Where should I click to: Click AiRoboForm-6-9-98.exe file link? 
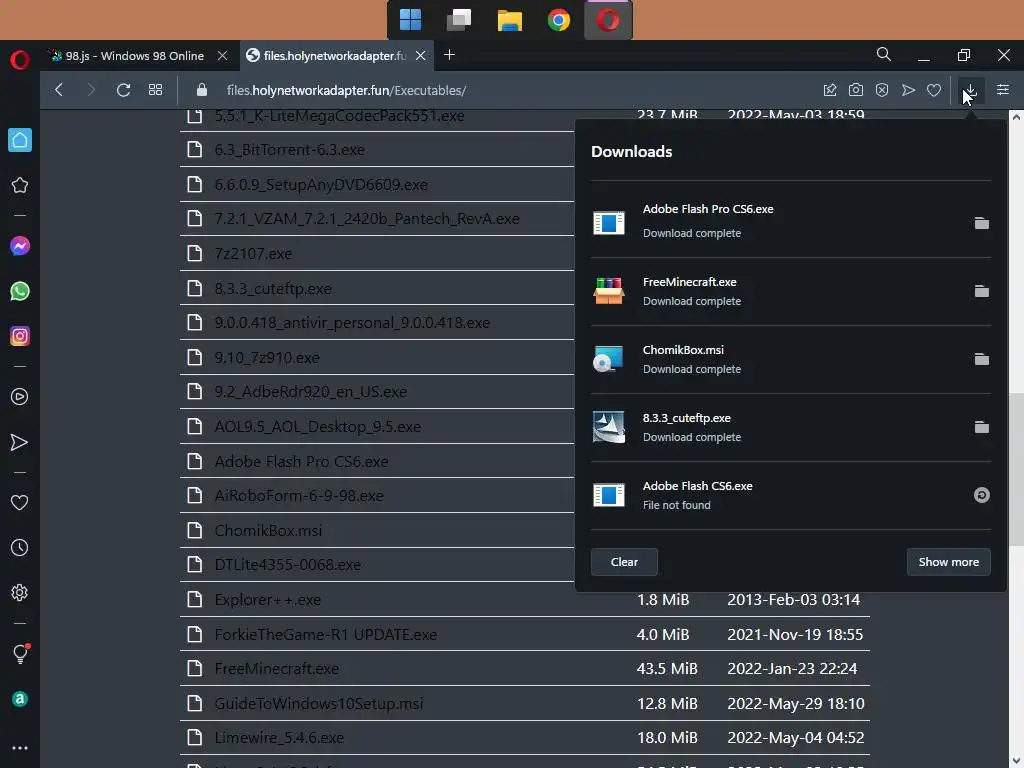coord(299,496)
